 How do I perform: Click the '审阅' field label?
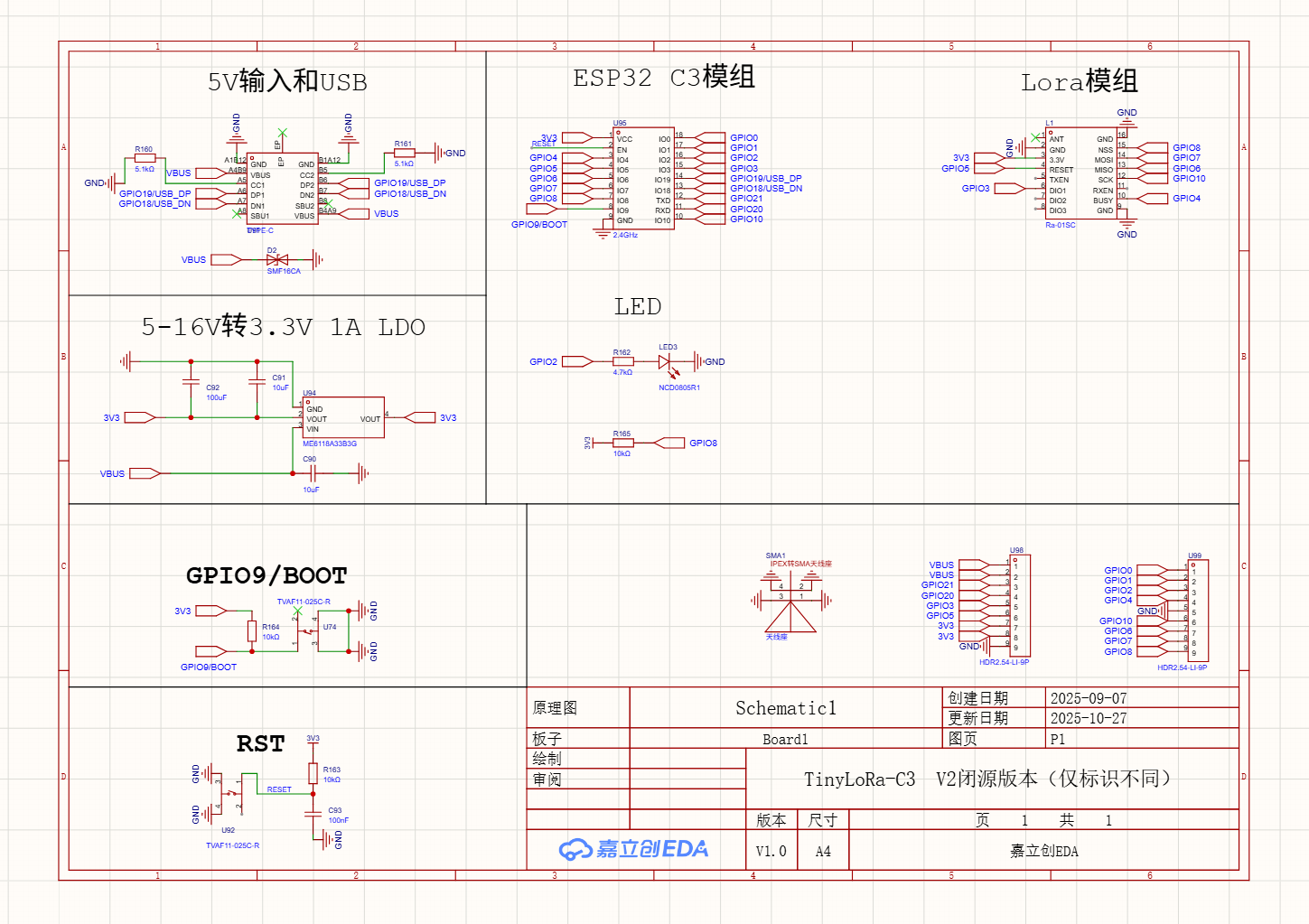[x=547, y=779]
